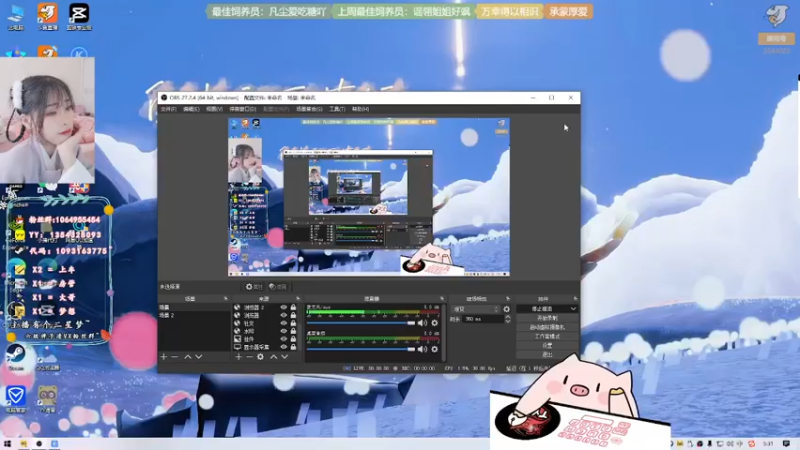This screenshot has height=450, width=800.
Task: Click the OBS preview canvas
Action: coord(368,197)
